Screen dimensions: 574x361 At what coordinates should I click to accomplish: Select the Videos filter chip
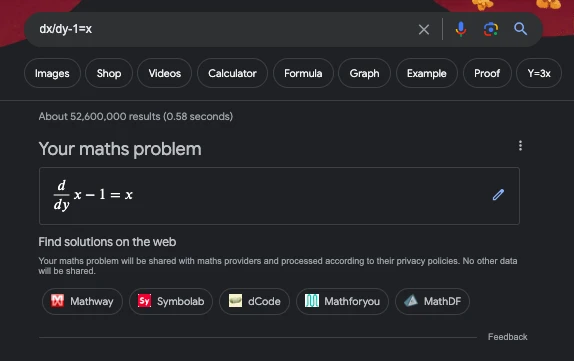[x=164, y=73]
